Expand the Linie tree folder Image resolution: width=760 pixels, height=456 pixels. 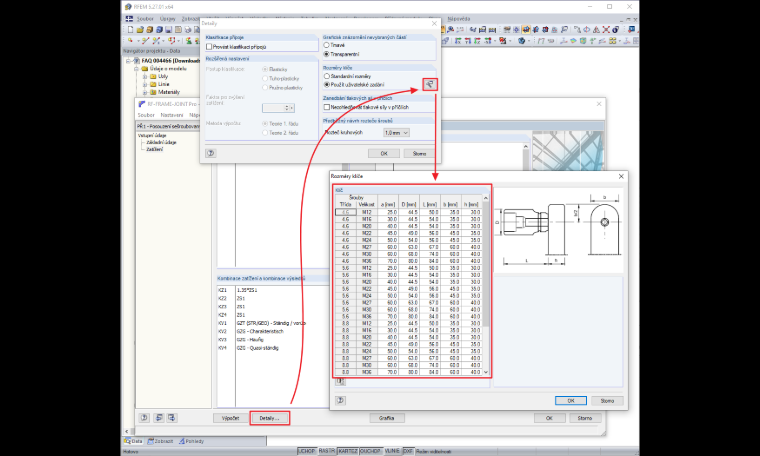[144, 84]
